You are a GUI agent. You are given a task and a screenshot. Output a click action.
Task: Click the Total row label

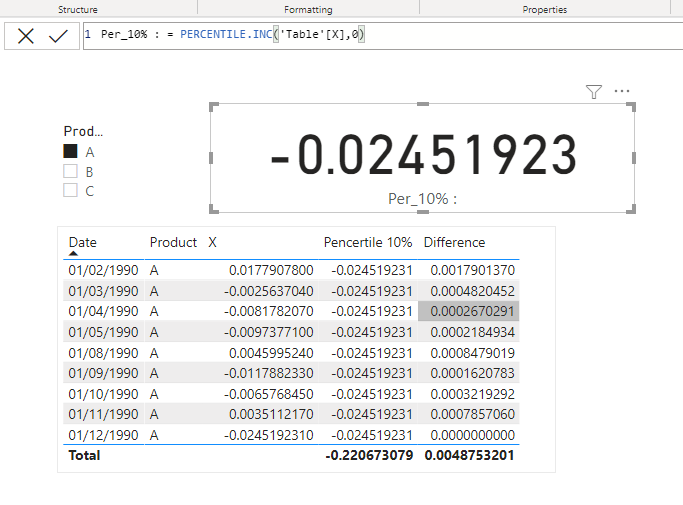point(85,455)
